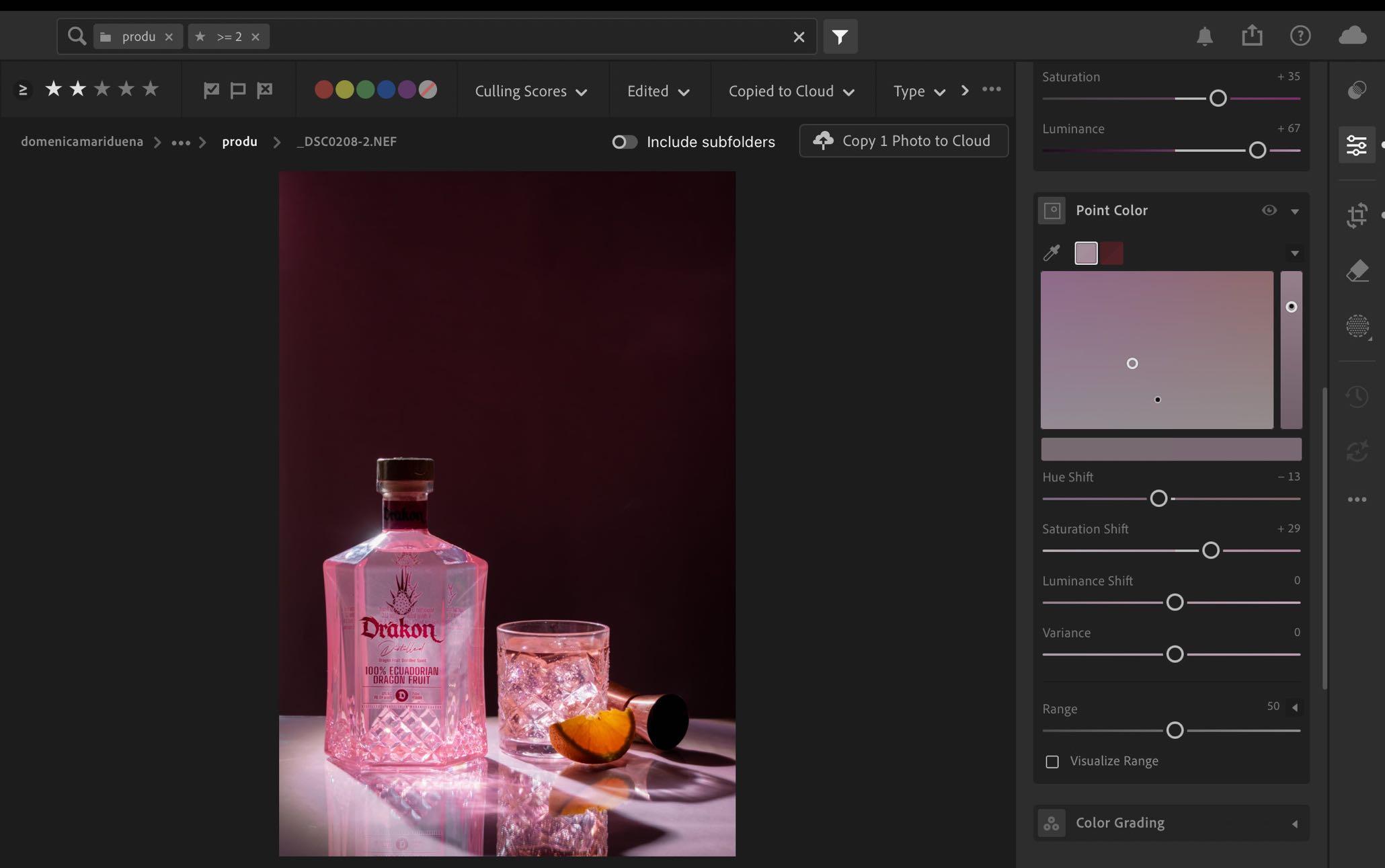1385x868 pixels.
Task: Select the Healing eraser tool
Action: click(x=1357, y=271)
